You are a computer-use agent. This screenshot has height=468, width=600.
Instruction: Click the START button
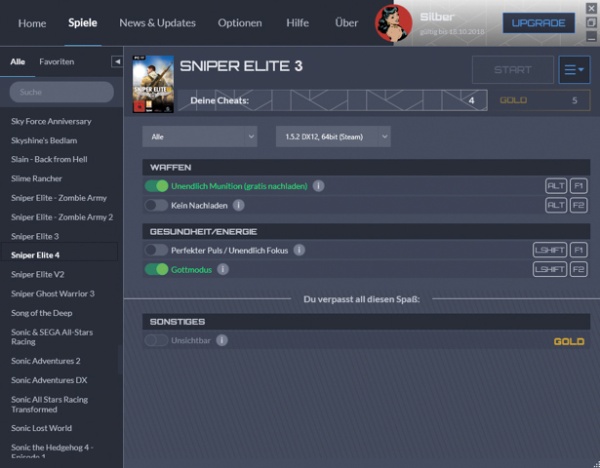click(x=513, y=70)
